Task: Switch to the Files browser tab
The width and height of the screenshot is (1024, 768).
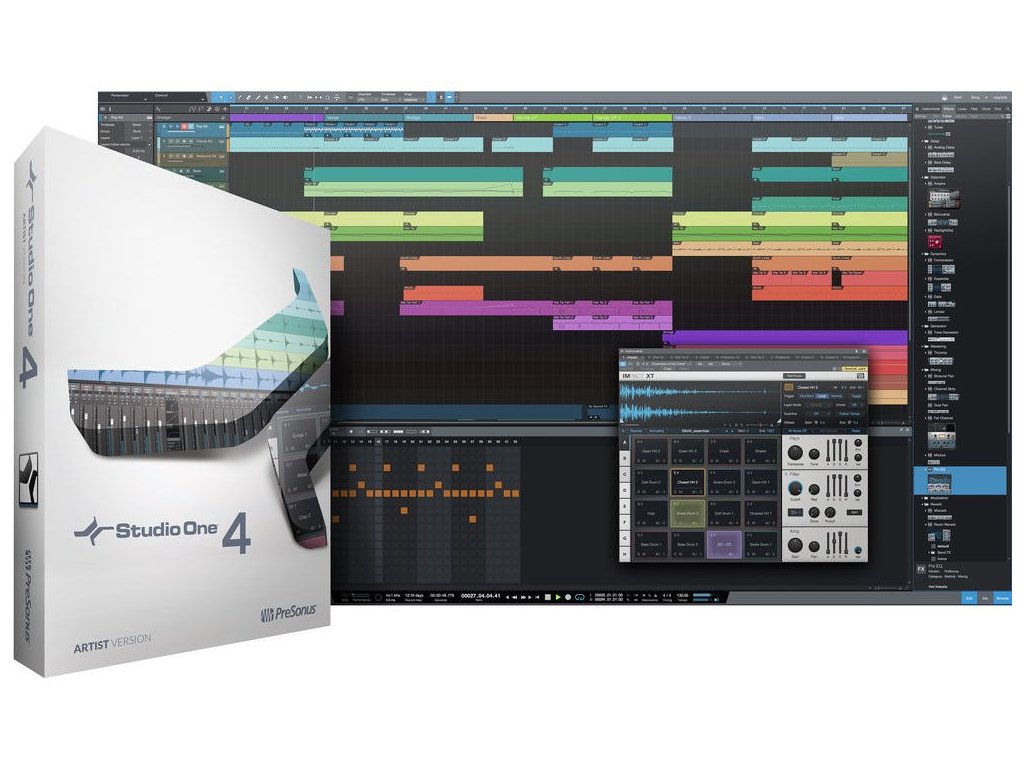Action: [974, 109]
